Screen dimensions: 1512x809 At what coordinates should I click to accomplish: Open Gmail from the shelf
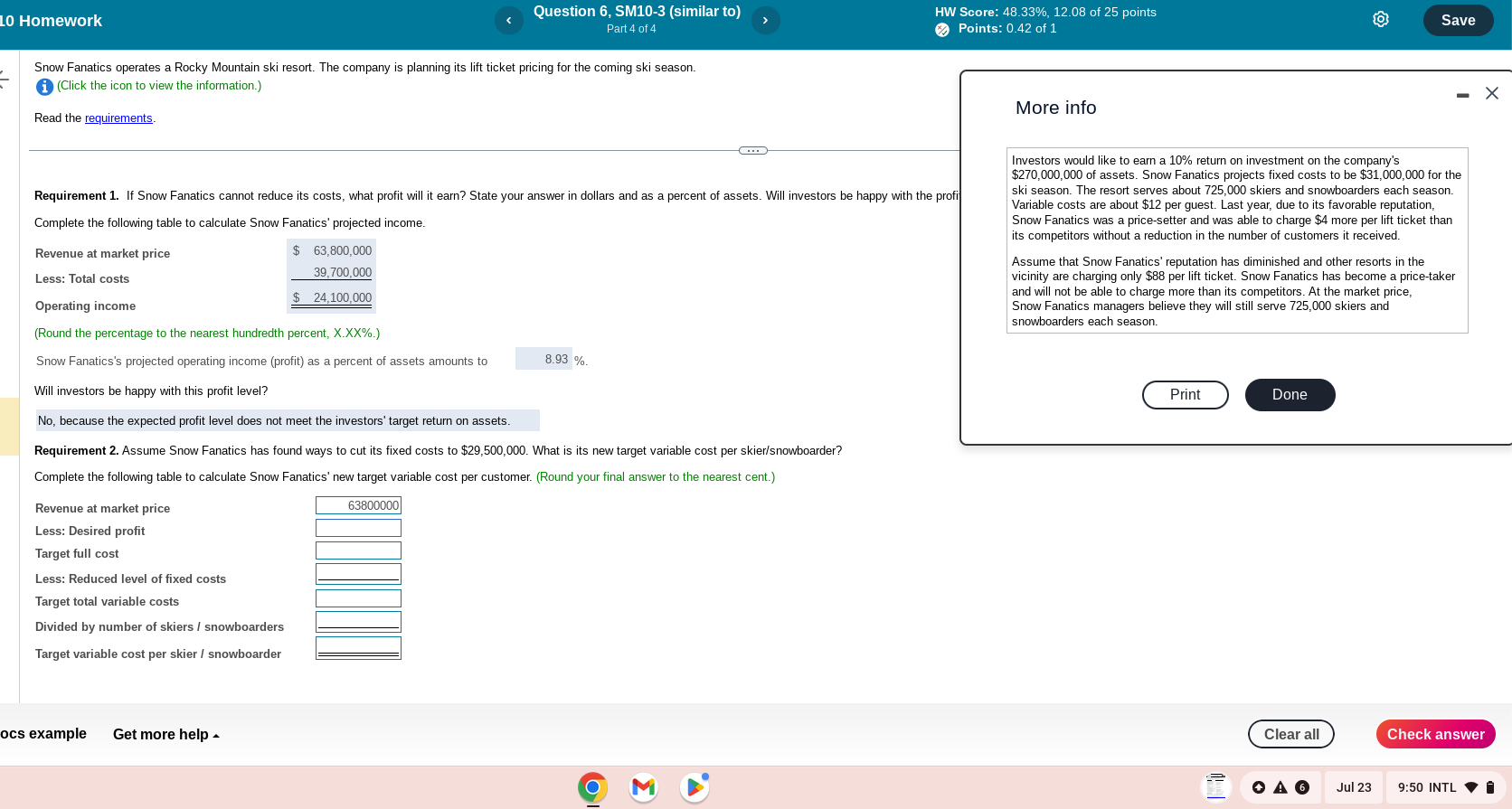coord(643,787)
